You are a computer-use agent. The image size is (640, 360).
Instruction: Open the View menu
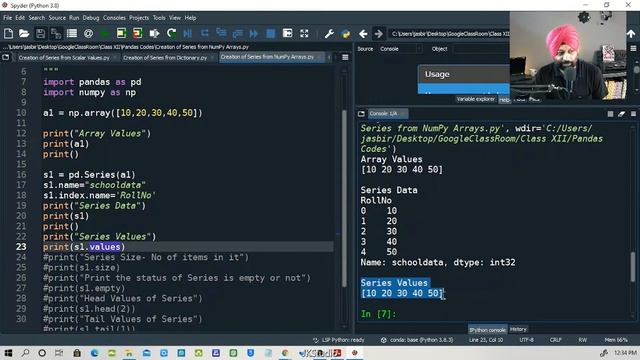click(x=175, y=18)
